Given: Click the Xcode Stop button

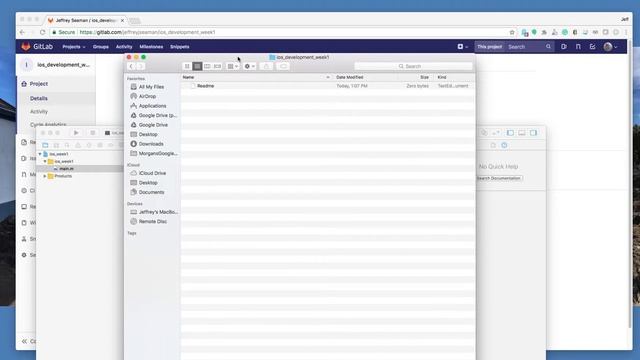Looking at the screenshot, I should coord(93,133).
